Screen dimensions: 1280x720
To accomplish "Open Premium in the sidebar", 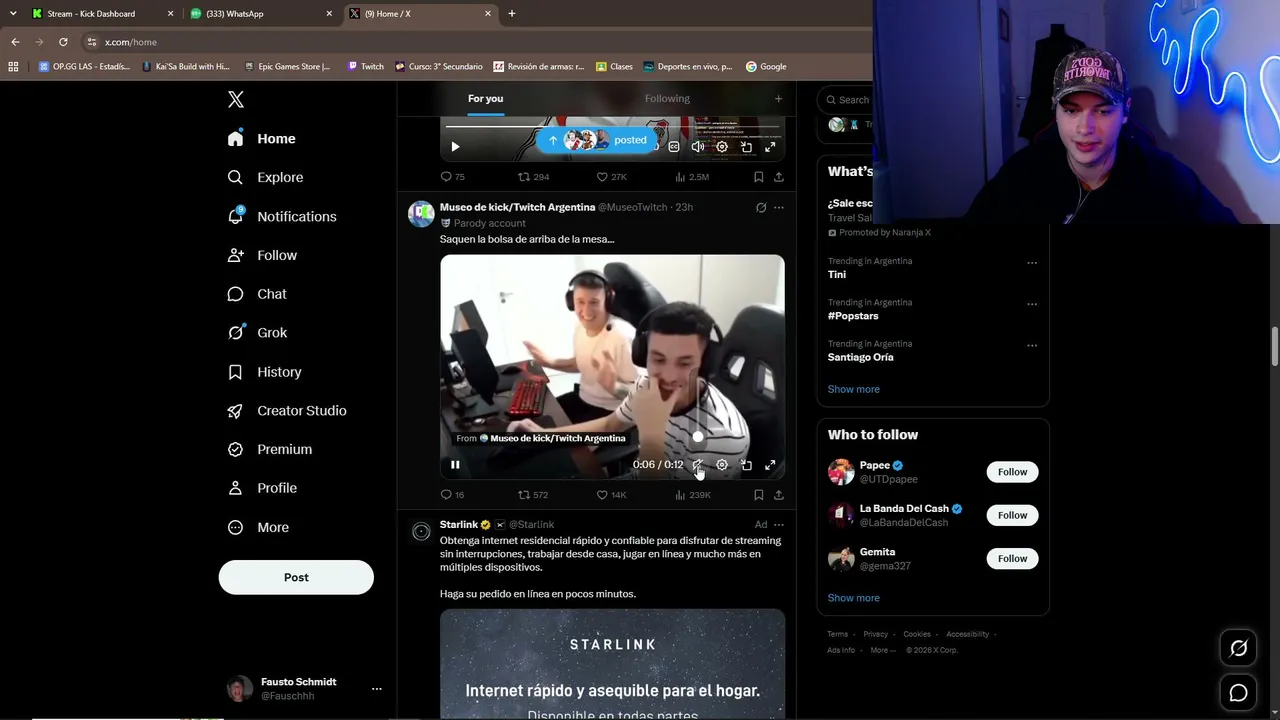I will 270,449.
